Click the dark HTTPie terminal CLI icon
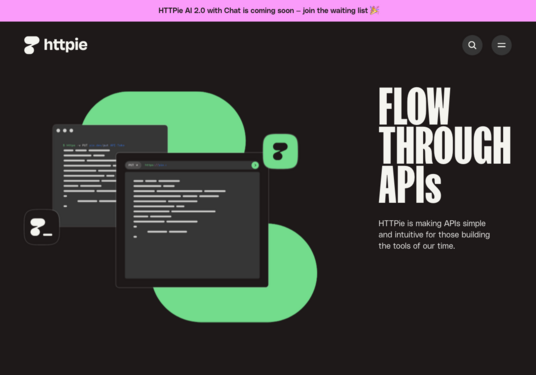536x375 pixels. point(42,227)
